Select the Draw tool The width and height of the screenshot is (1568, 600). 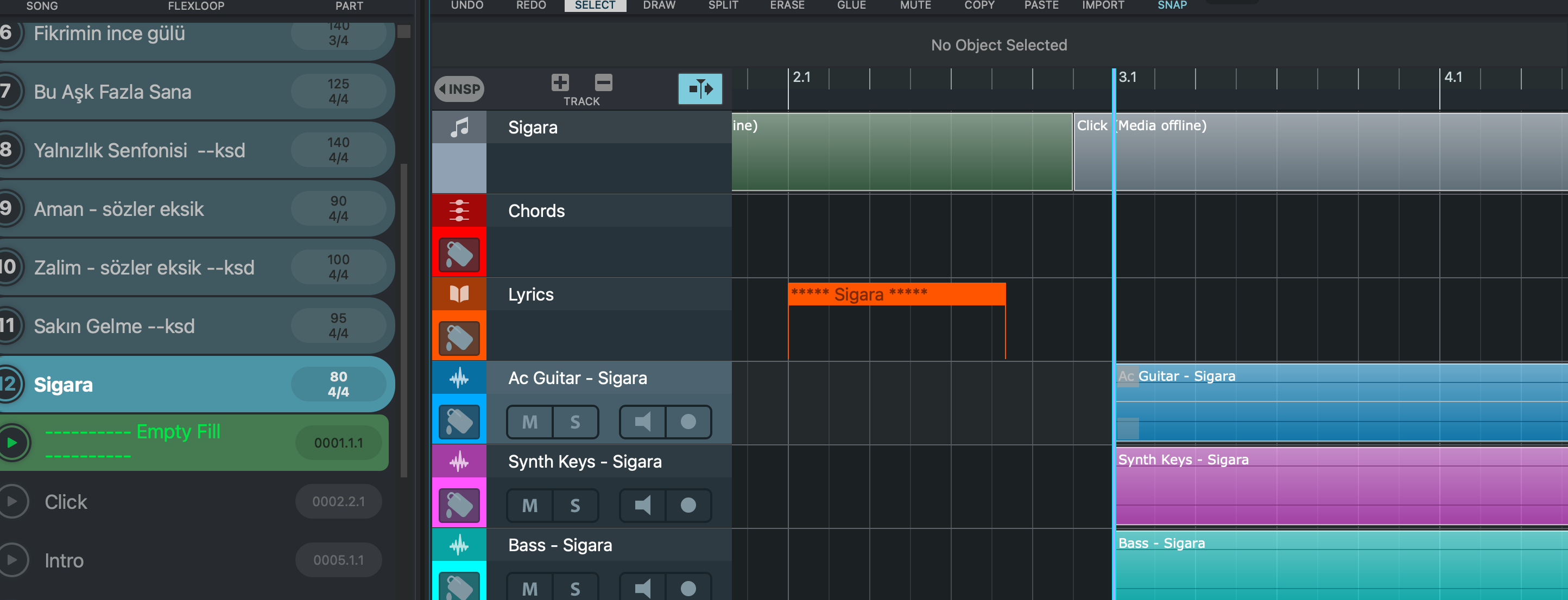(x=659, y=5)
